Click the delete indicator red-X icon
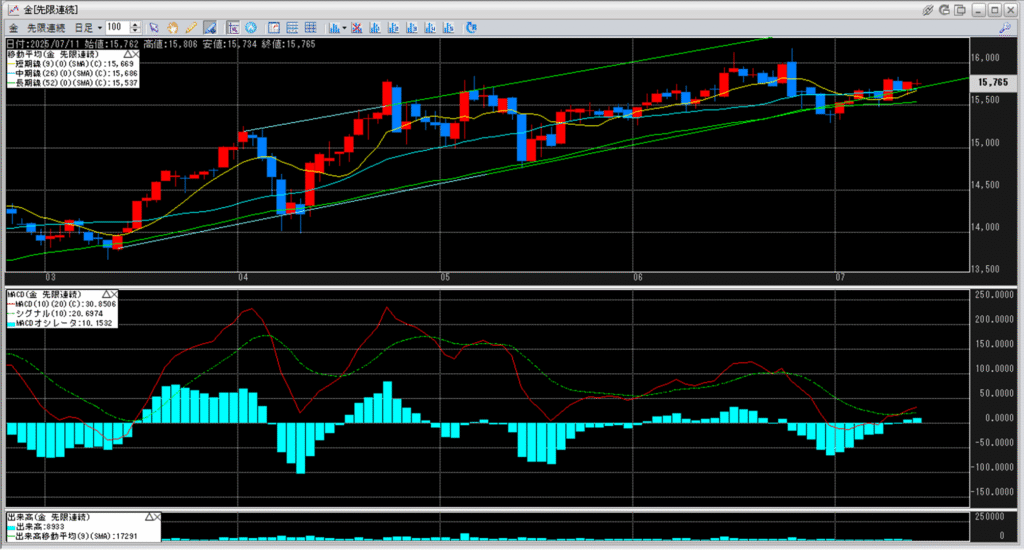The image size is (1024, 550). 357,27
